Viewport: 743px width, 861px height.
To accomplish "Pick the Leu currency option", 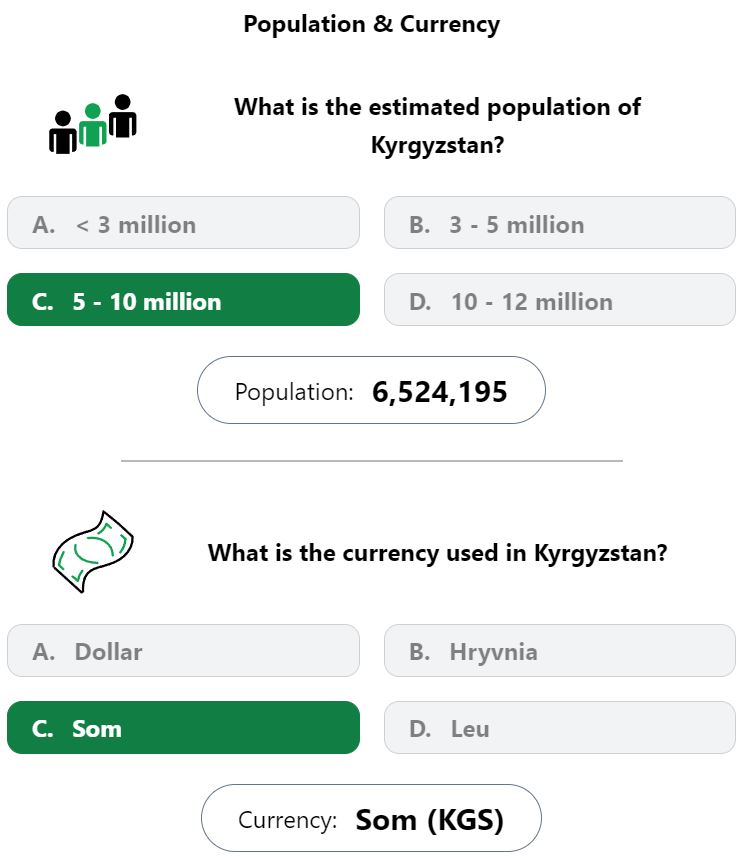I will 560,727.
